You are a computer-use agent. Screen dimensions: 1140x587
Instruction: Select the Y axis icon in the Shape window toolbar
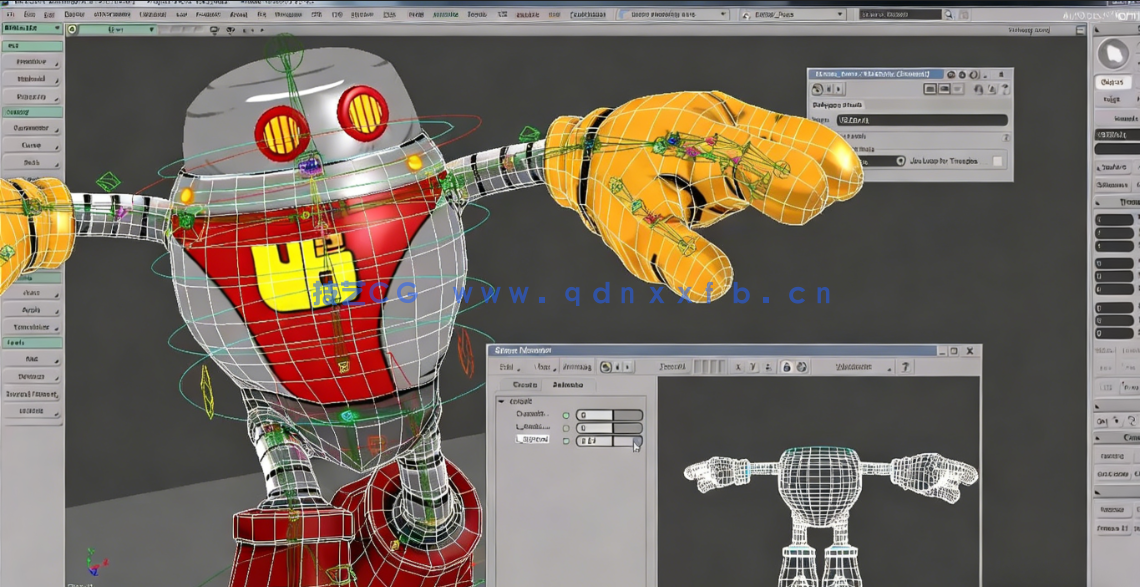coord(752,366)
